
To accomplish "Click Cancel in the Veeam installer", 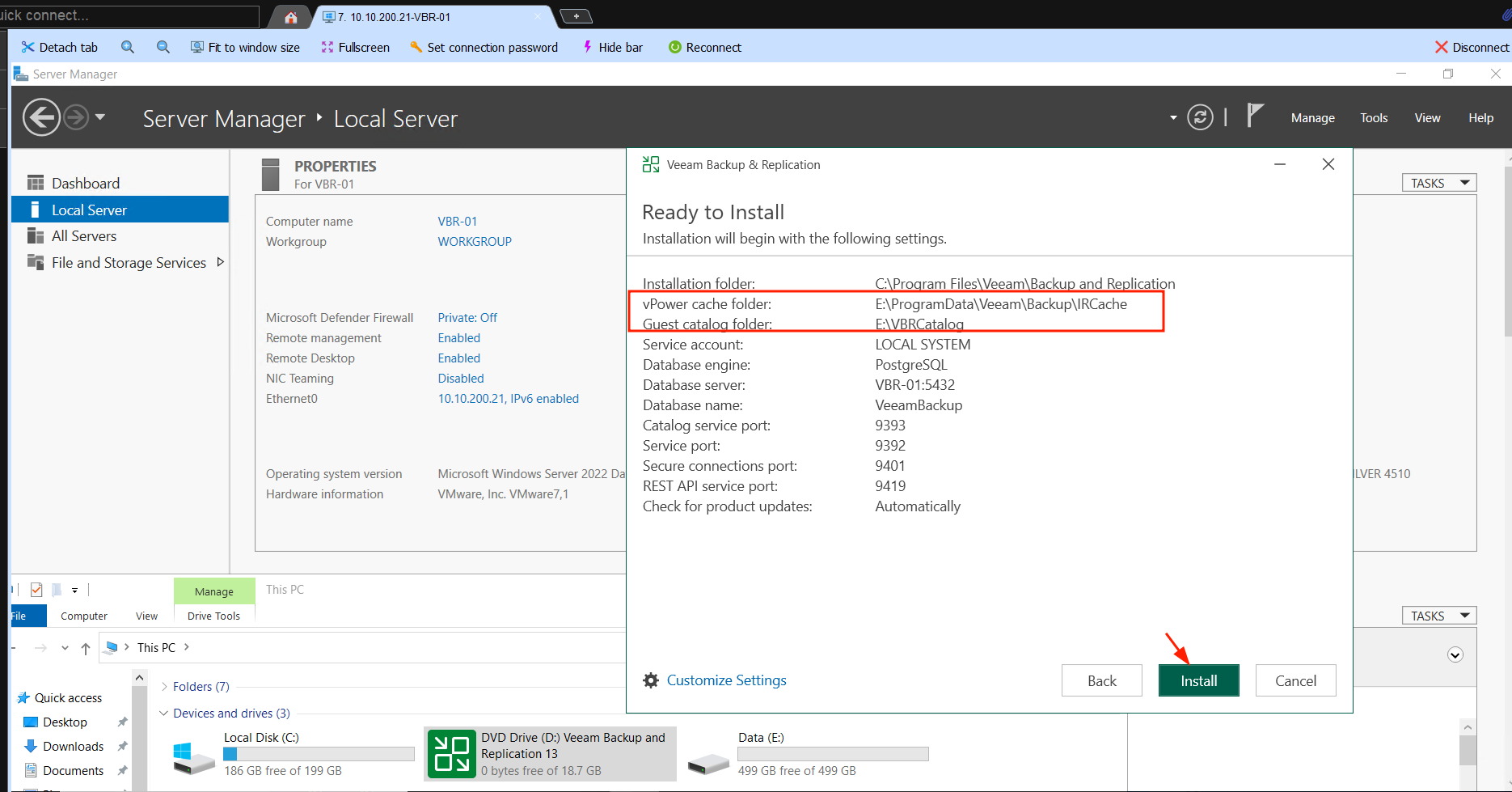I will [x=1295, y=680].
